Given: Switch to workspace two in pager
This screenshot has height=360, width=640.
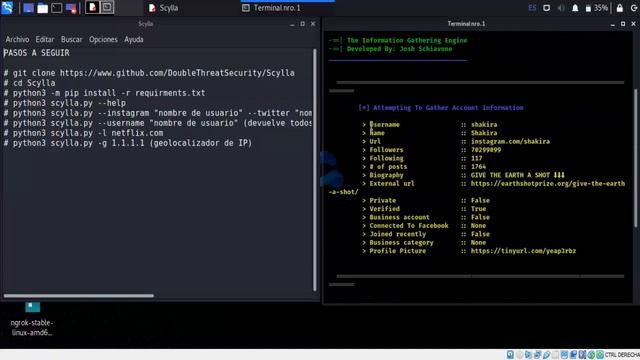Looking at the screenshot, I should pyautogui.click(x=107, y=7).
